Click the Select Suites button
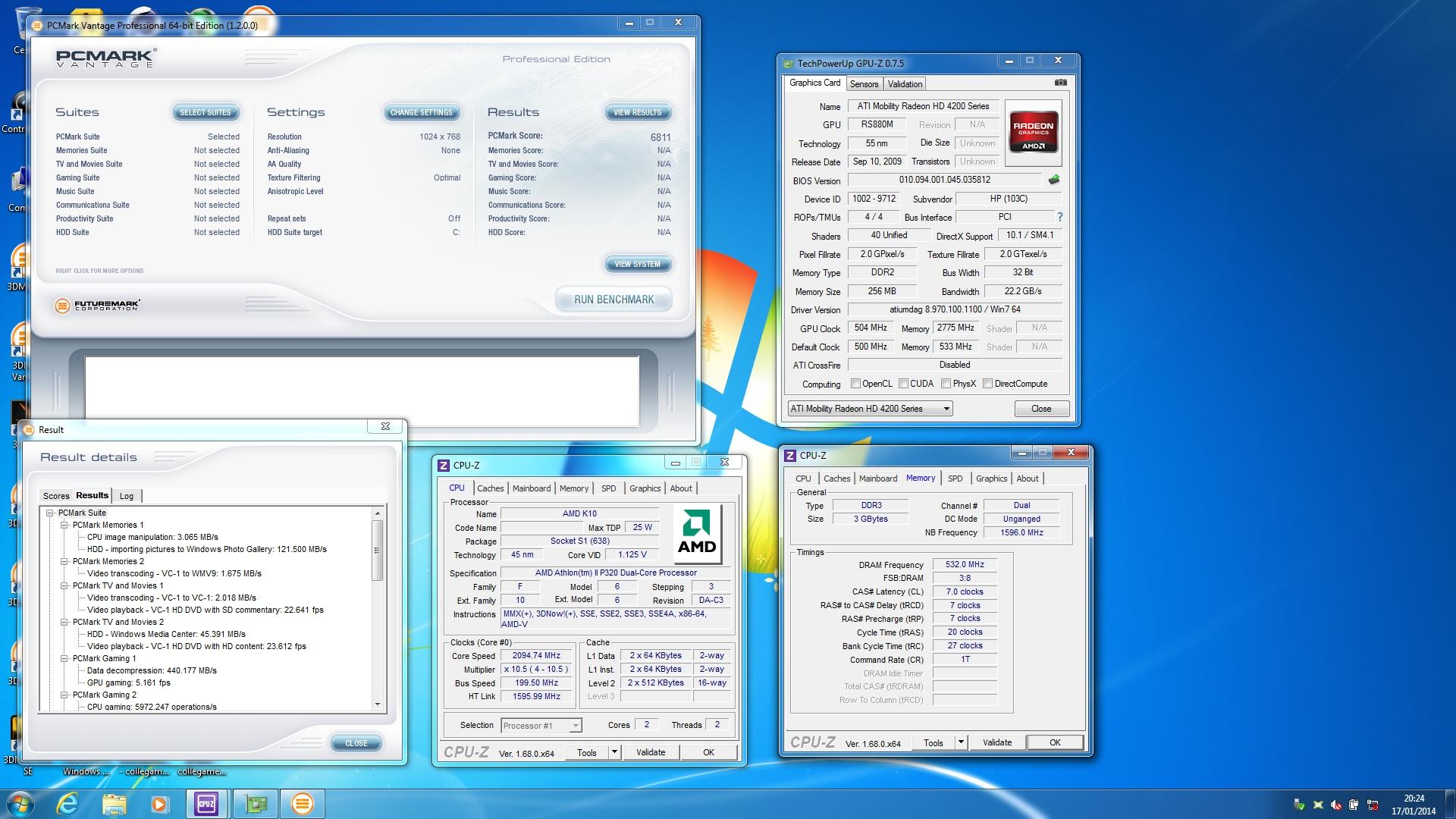1456x819 pixels. tap(206, 112)
